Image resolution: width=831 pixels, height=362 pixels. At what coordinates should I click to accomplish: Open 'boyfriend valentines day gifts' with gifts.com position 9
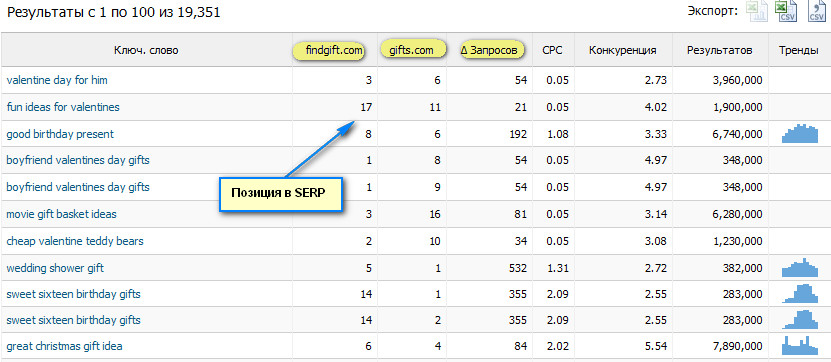click(x=78, y=187)
